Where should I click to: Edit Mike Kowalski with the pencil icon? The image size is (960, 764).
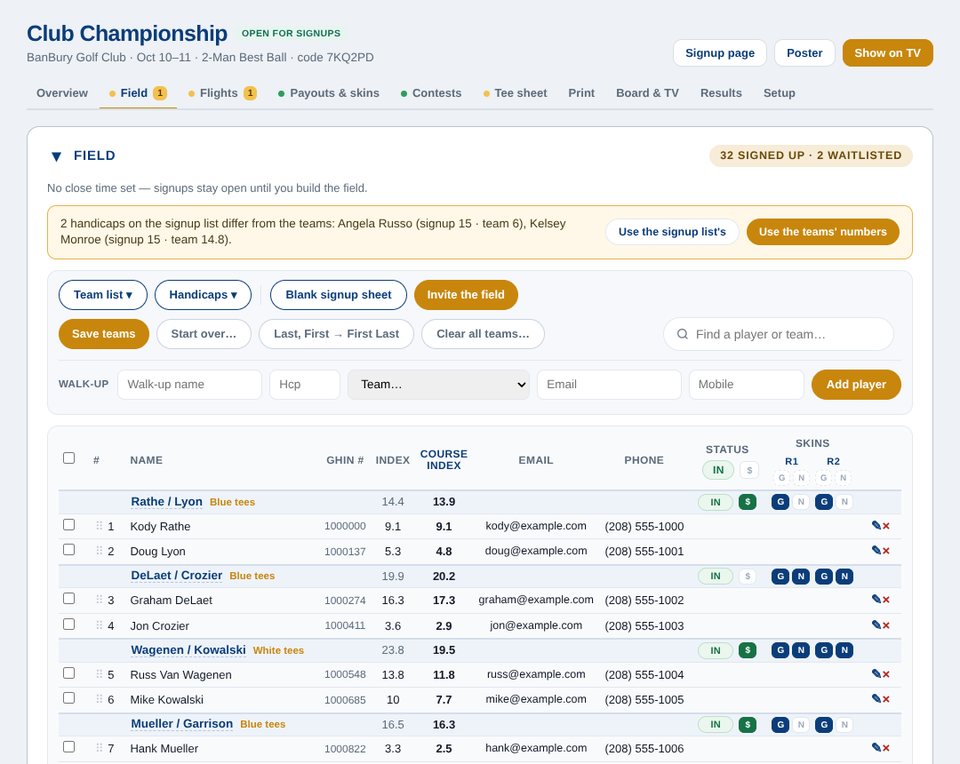(x=876, y=698)
